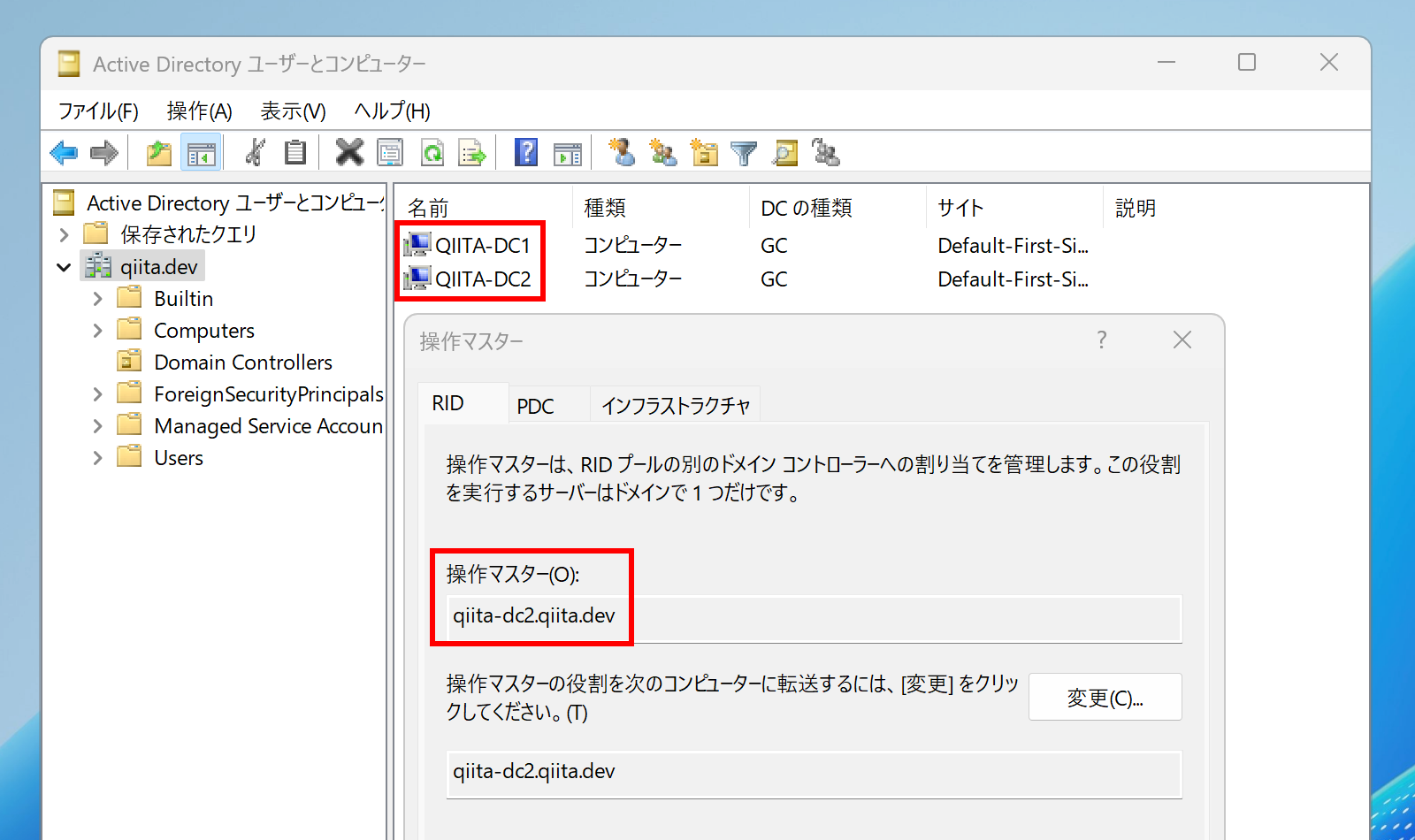The width and height of the screenshot is (1415, 840).
Task: Create a new group in current container
Action: click(662, 153)
